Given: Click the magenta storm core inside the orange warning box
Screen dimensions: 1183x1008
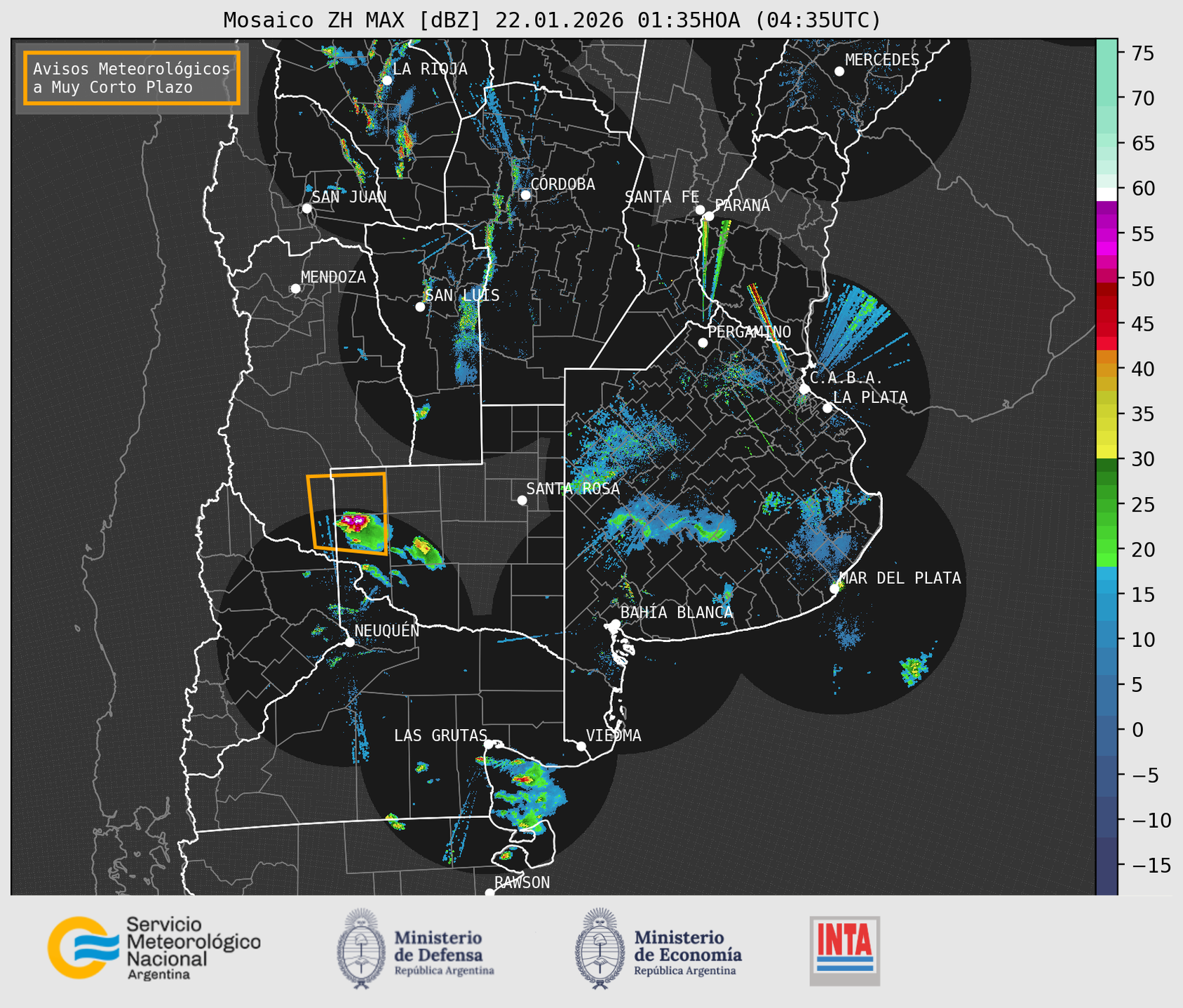Looking at the screenshot, I should (x=355, y=520).
